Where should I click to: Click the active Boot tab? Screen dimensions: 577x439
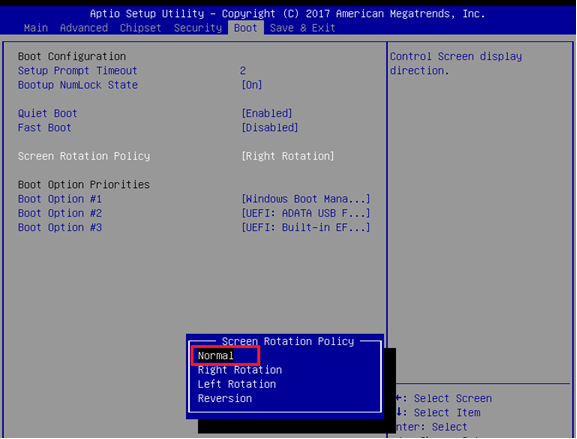pyautogui.click(x=246, y=28)
